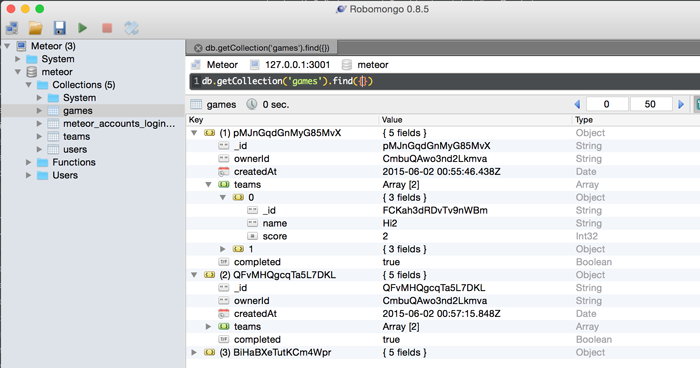This screenshot has height=368, width=700.
Task: Select the score row with Int32 value
Action: (x=443, y=236)
